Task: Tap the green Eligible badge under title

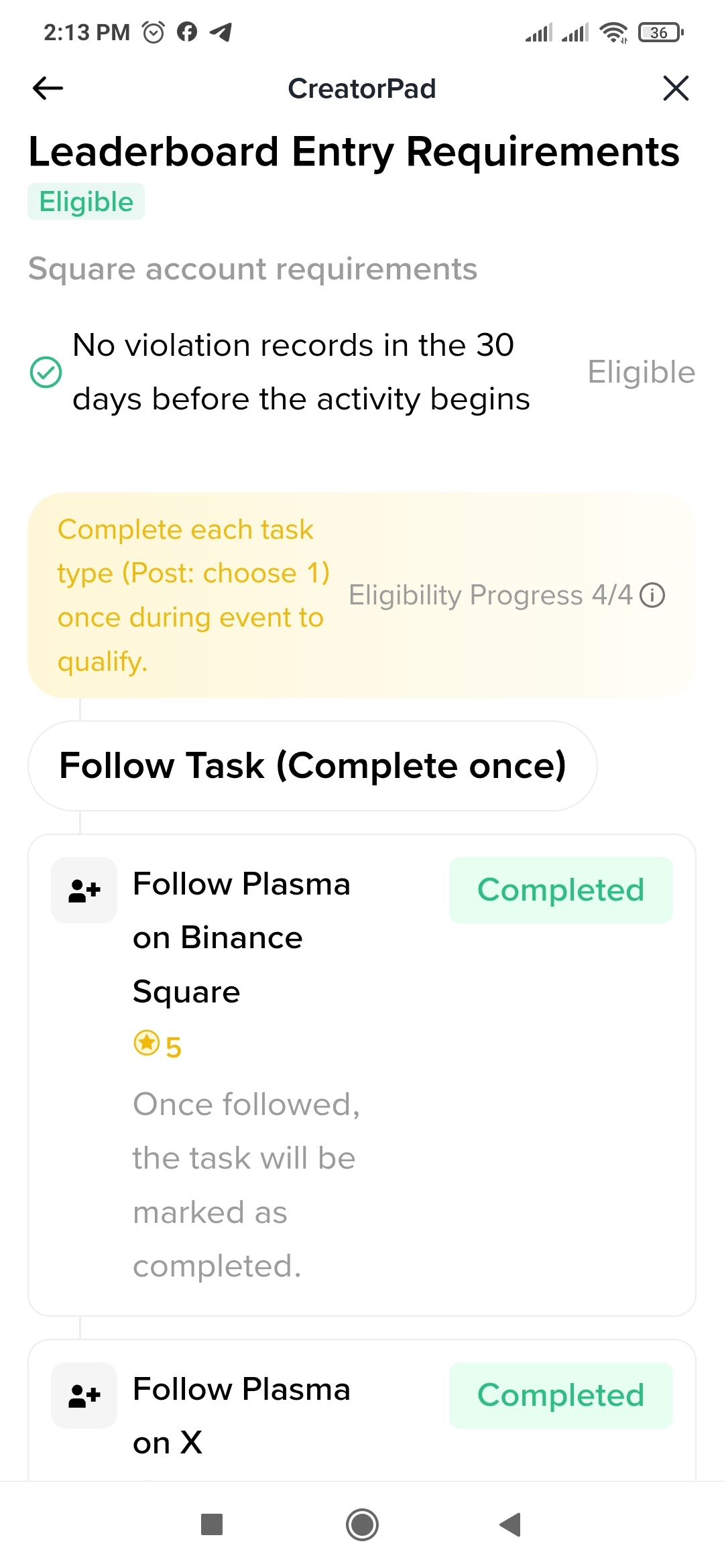Action: point(86,202)
